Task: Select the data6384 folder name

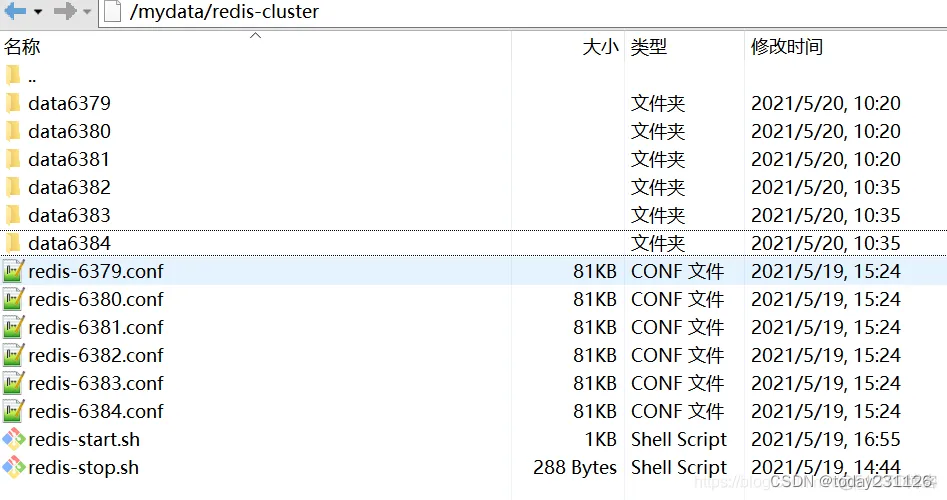Action: (x=69, y=243)
